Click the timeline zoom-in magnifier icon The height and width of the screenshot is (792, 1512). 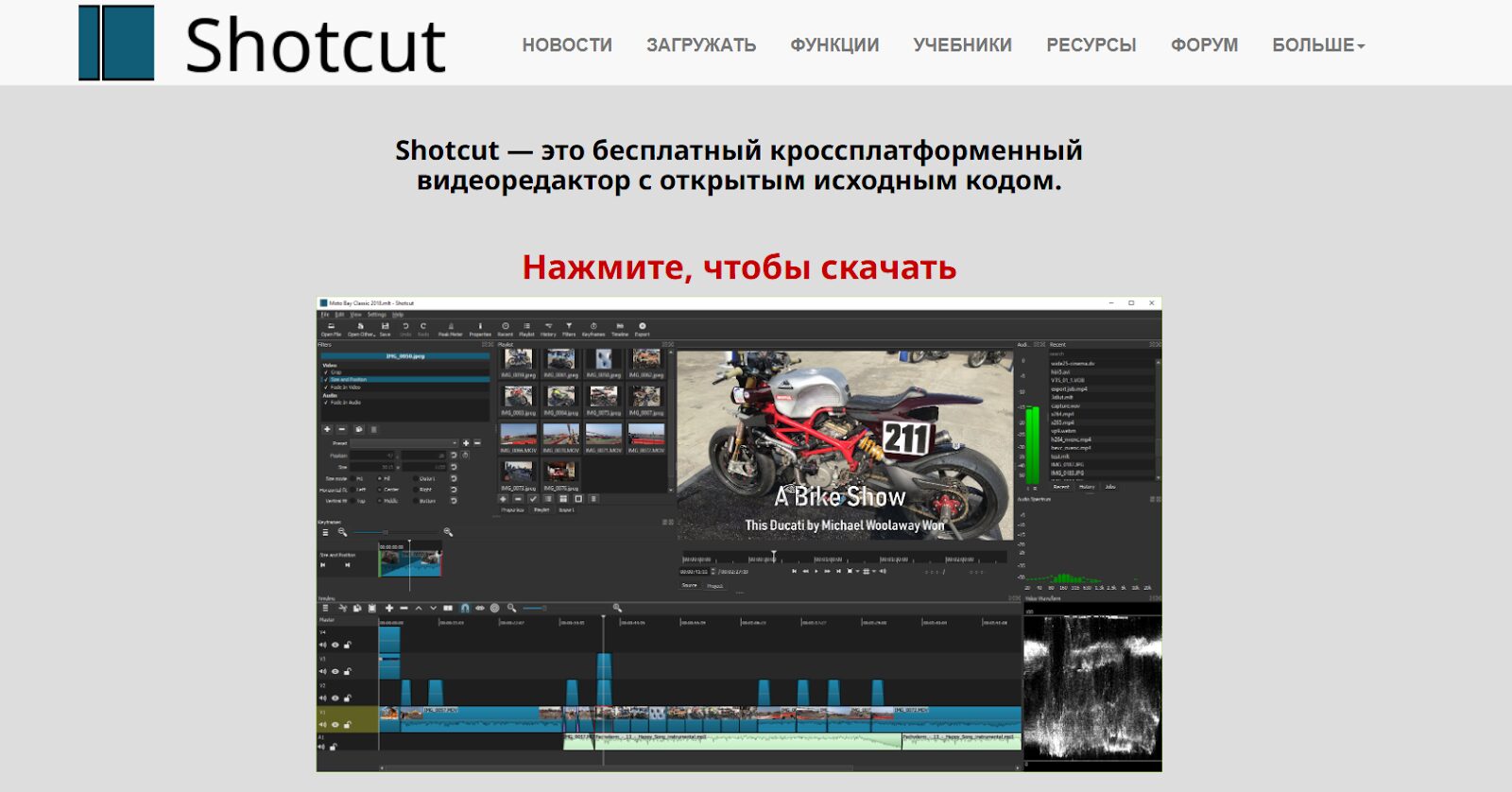coord(617,608)
